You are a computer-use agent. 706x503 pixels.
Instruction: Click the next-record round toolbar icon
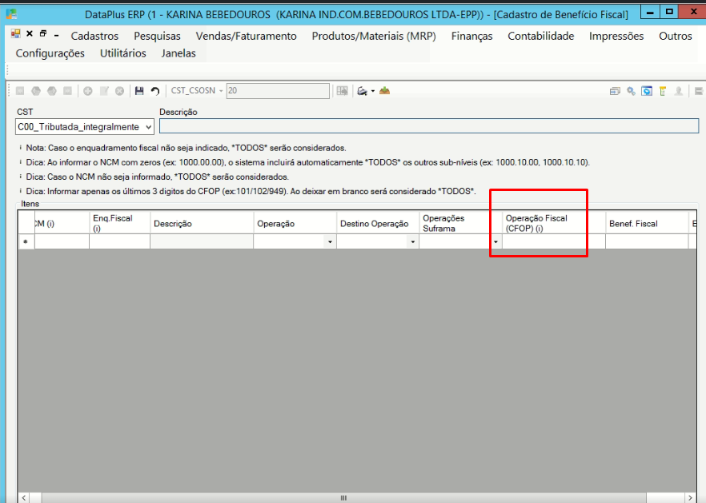pyautogui.click(x=52, y=91)
